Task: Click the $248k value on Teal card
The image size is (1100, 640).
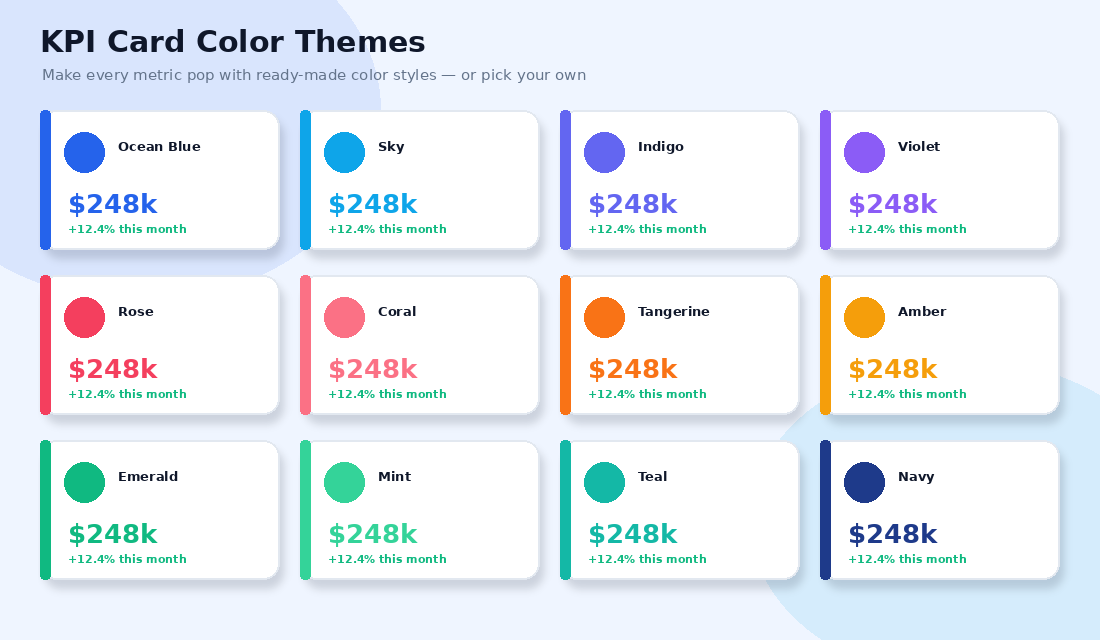Action: tap(633, 534)
